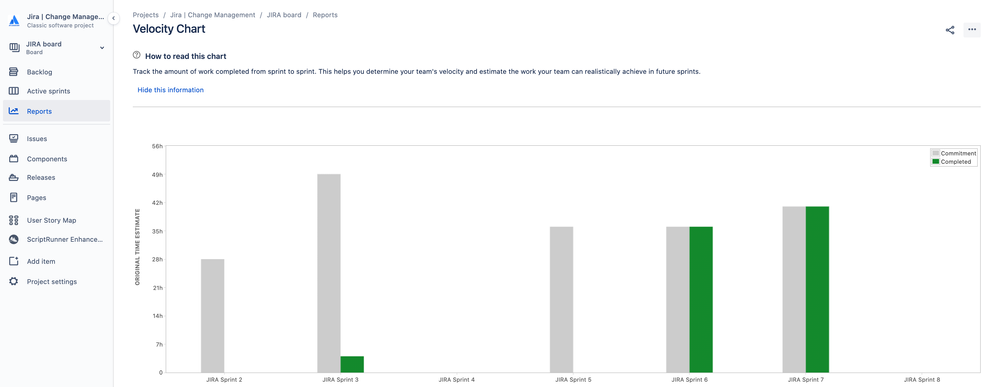Click the Backlog stack icon
This screenshot has width=998, height=387.
13,72
